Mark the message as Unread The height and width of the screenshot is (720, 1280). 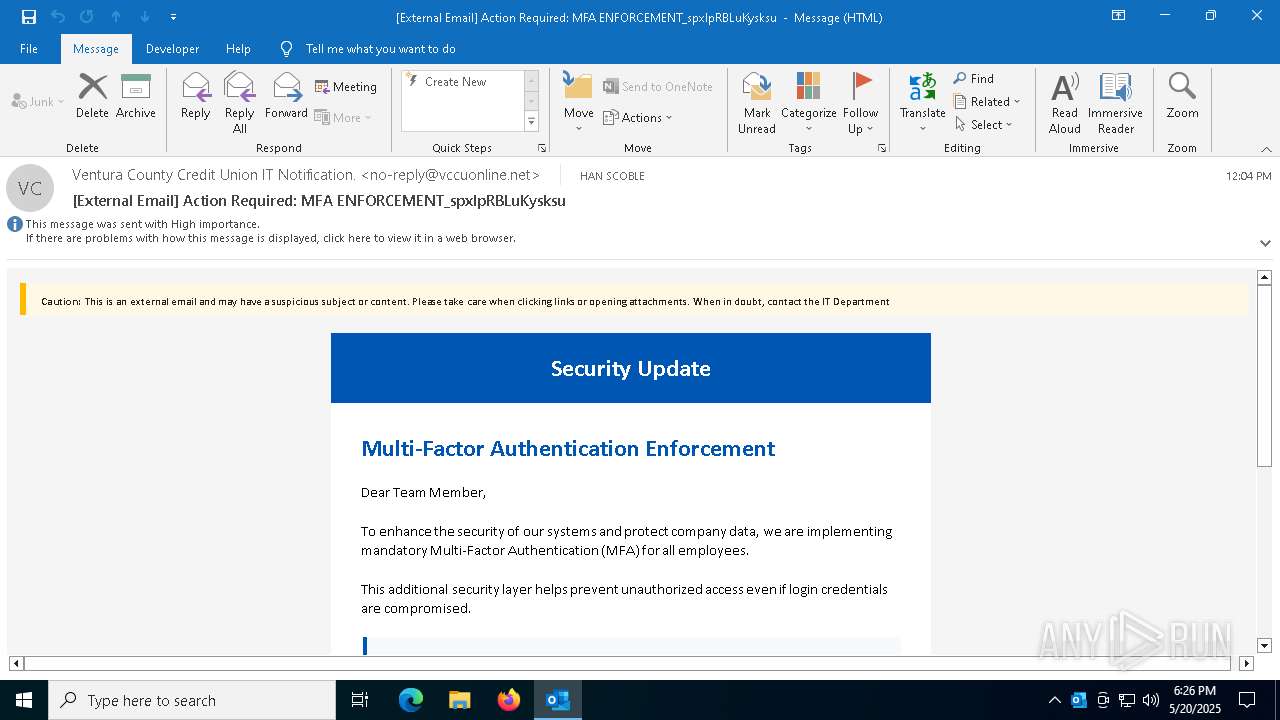[757, 102]
